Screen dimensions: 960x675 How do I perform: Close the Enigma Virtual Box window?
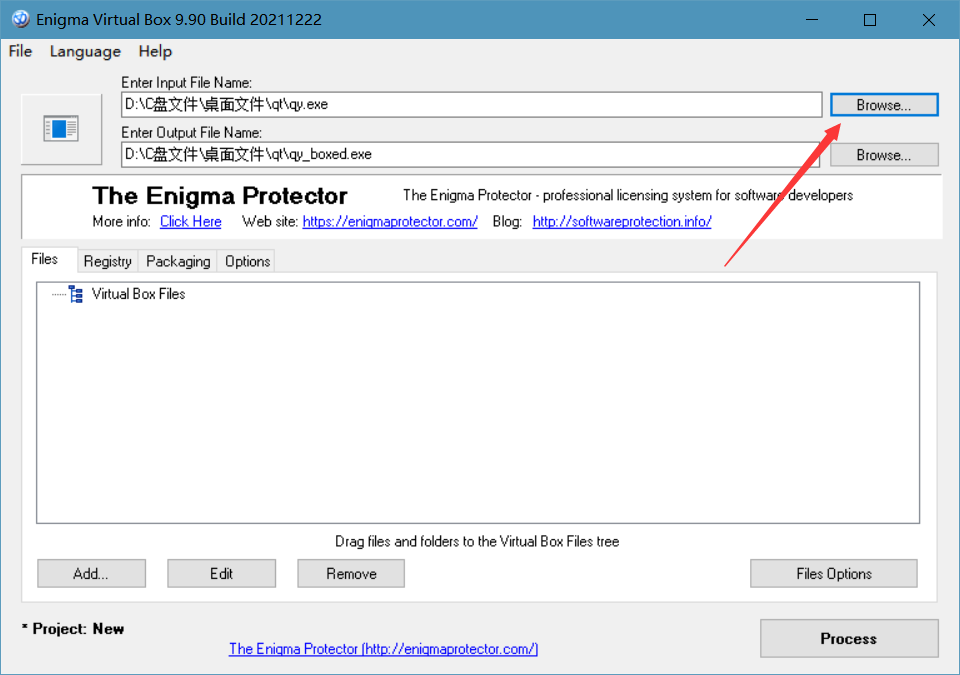tap(928, 20)
